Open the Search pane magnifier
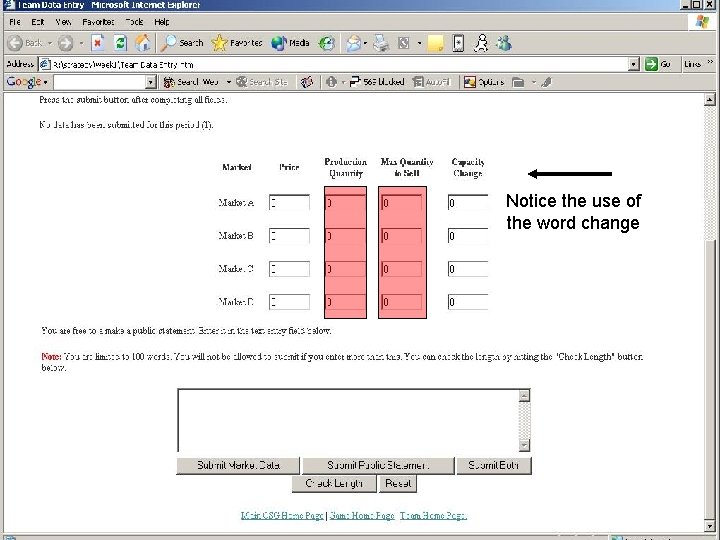 [182, 43]
